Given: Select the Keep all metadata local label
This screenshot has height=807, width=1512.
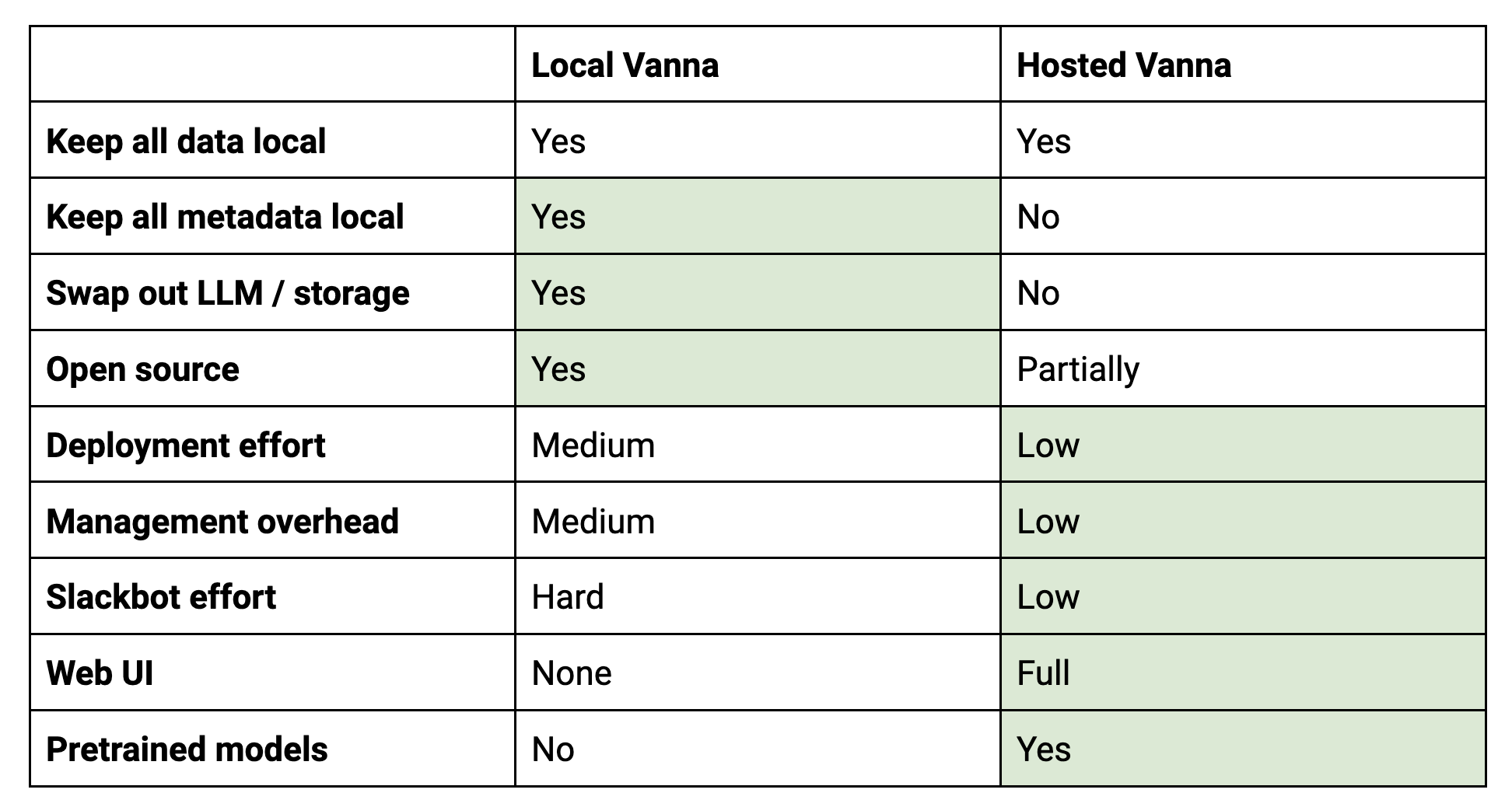Looking at the screenshot, I should (x=225, y=217).
